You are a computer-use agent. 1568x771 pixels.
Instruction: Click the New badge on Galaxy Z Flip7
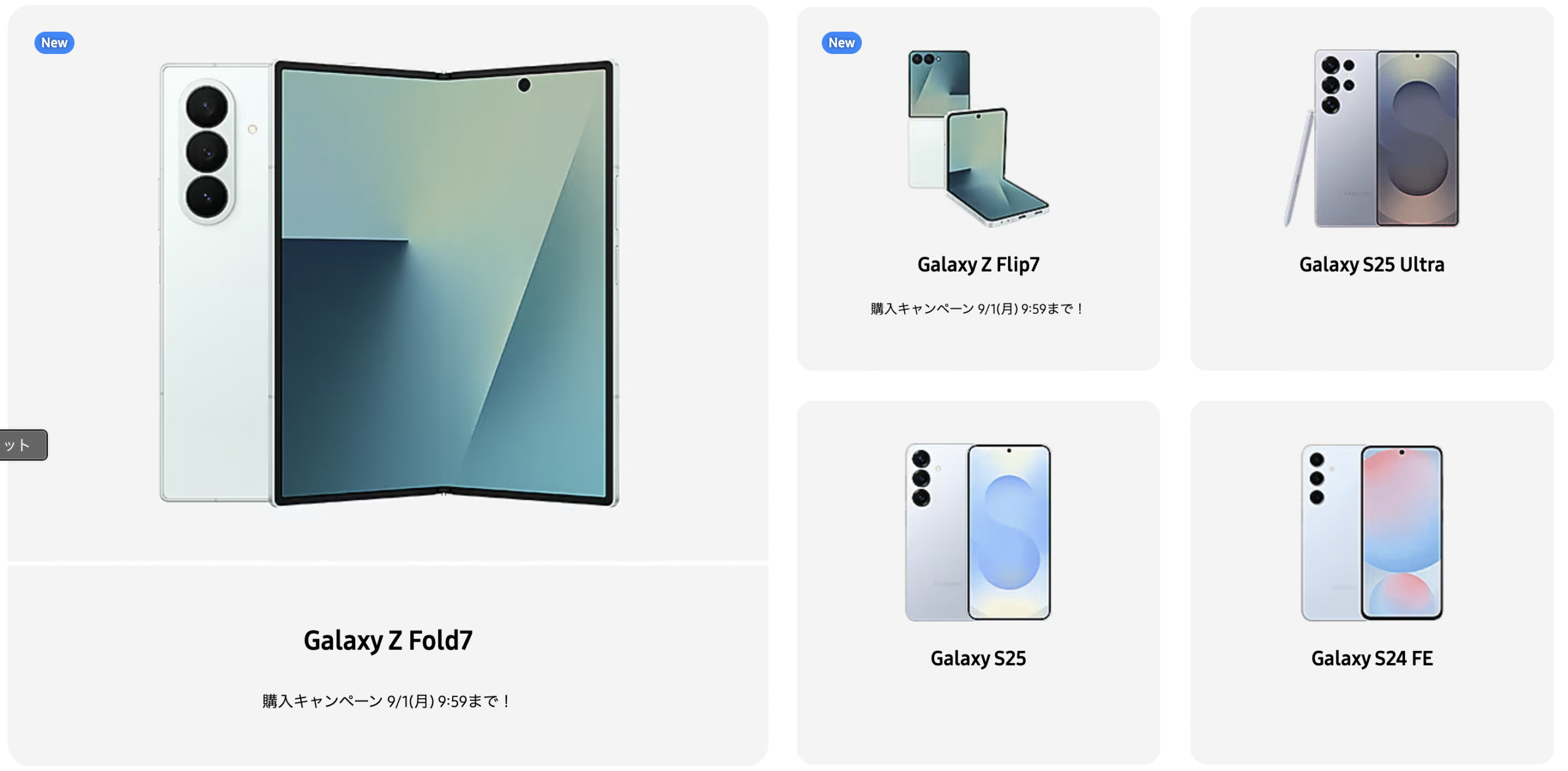842,43
